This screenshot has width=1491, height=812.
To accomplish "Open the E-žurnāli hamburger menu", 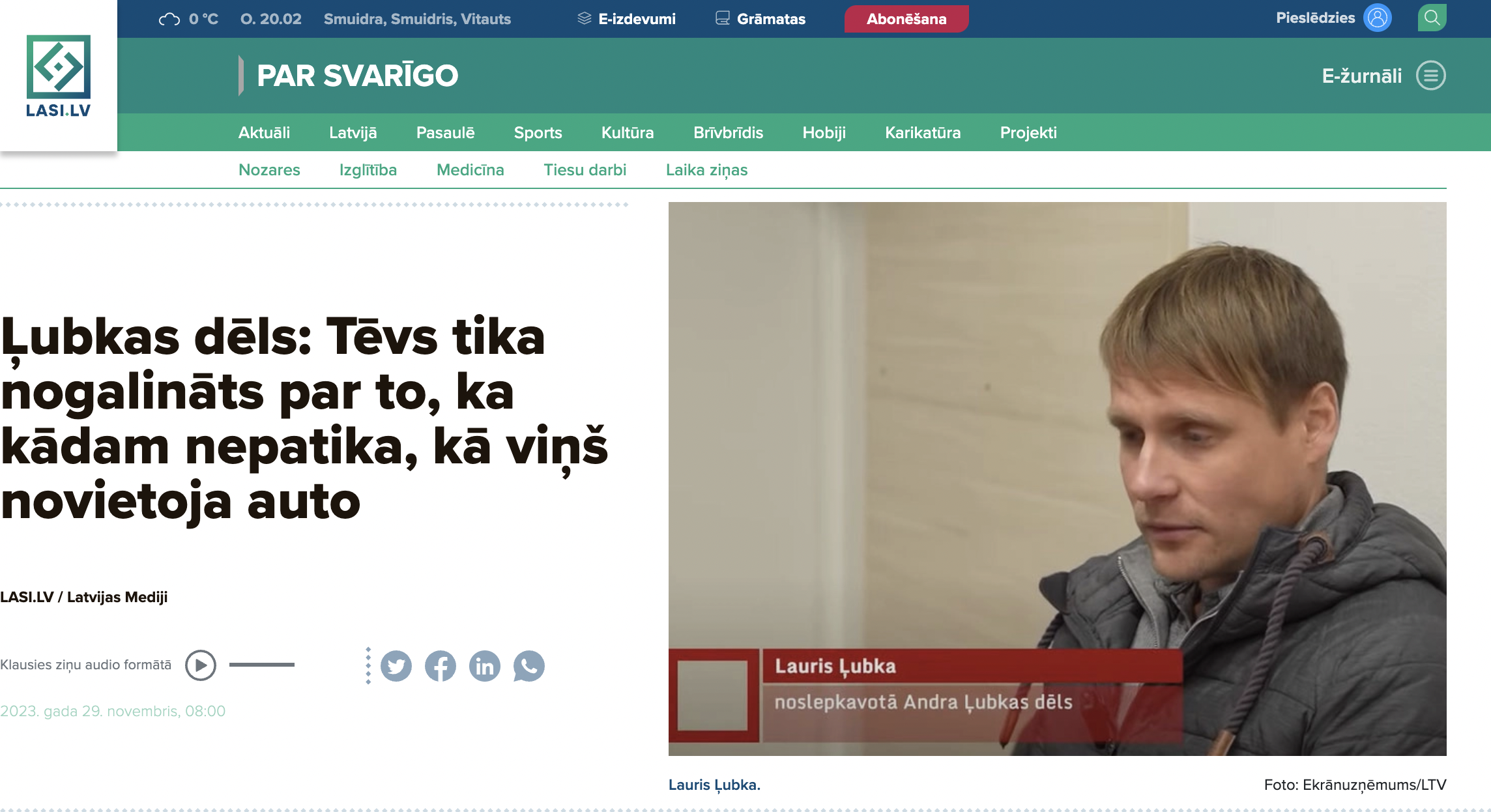I will click(x=1431, y=76).
